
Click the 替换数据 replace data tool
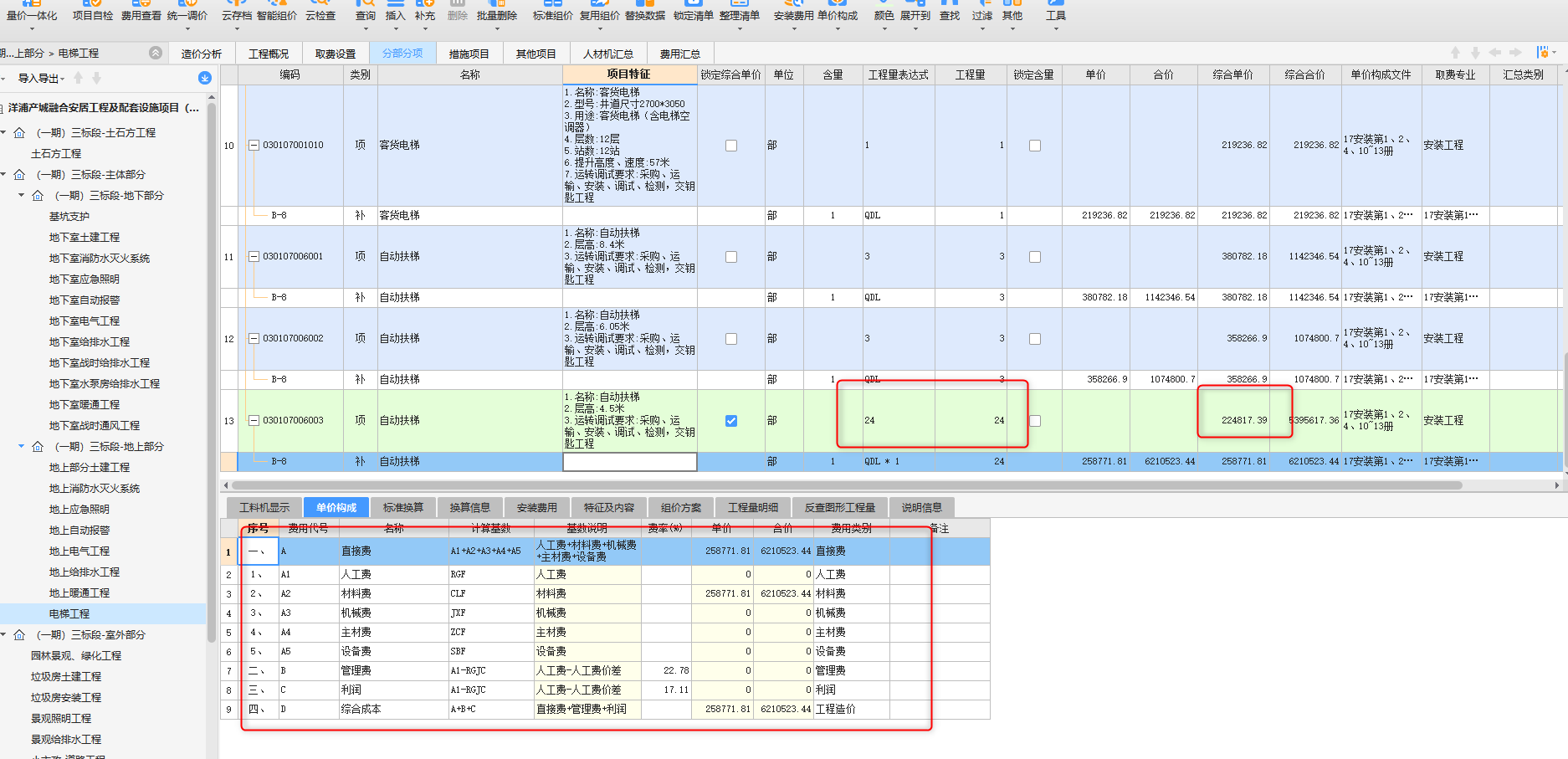point(645,12)
